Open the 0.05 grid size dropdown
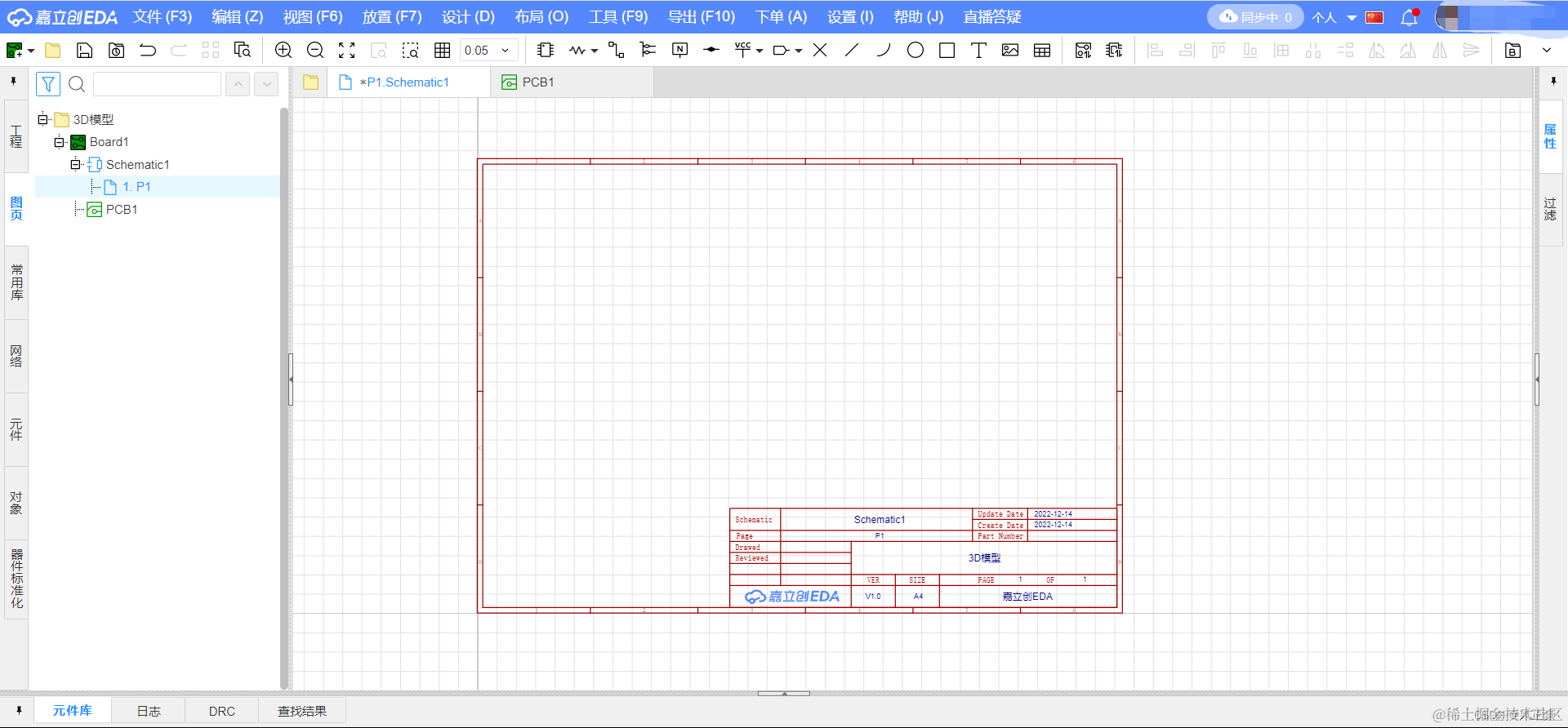 (488, 51)
